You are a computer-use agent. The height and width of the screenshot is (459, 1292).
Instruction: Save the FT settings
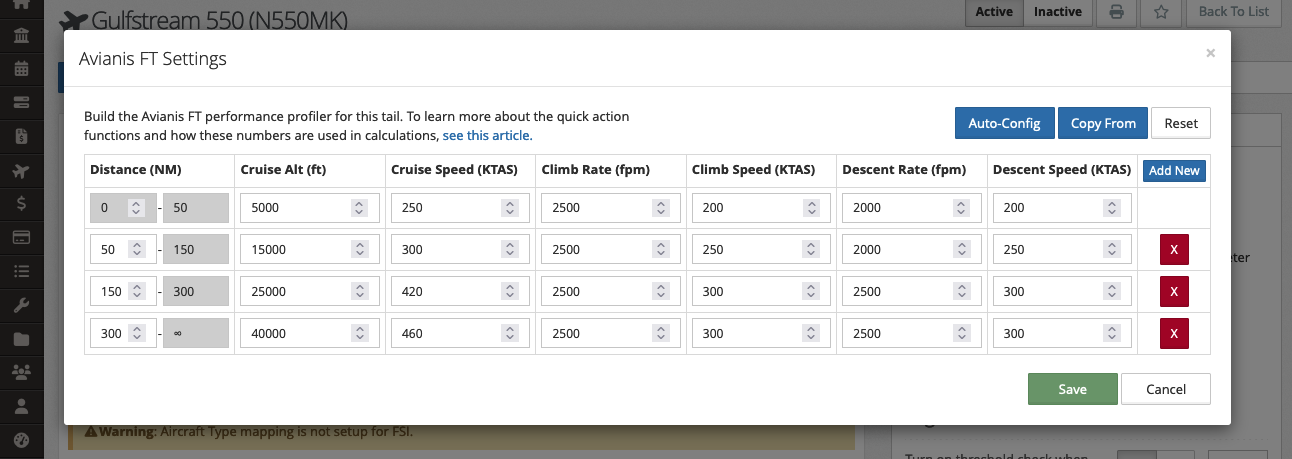pos(1072,389)
